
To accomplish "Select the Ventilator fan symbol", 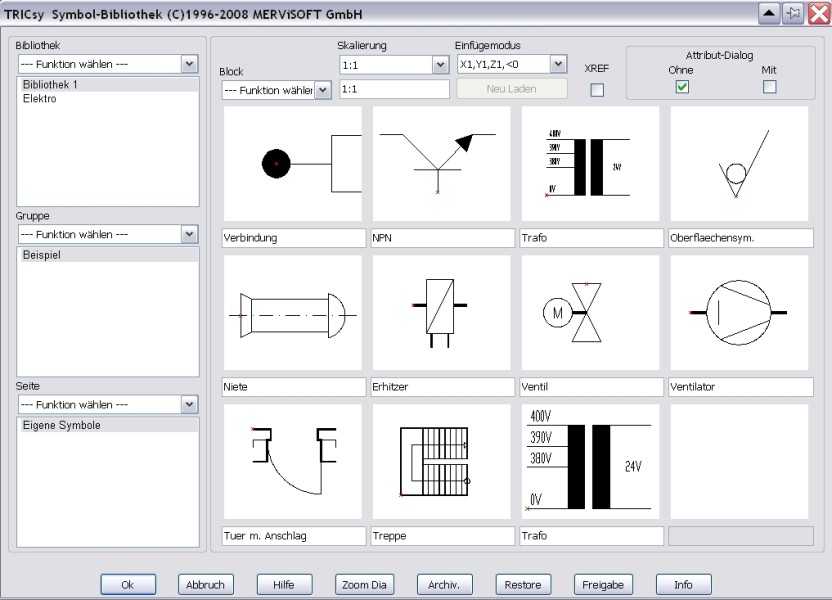I will [x=739, y=312].
